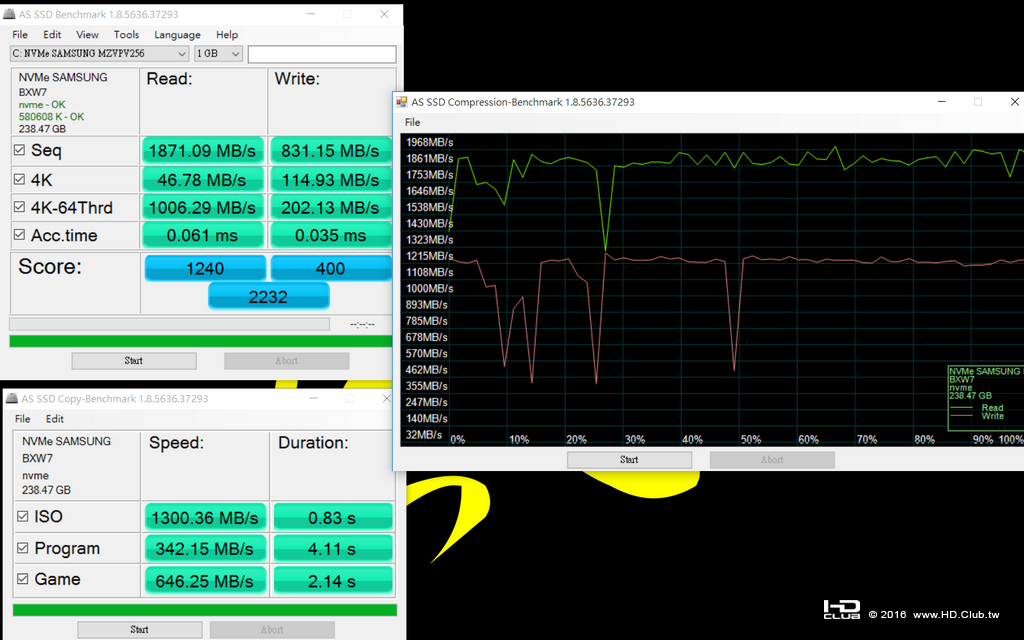Toggle the 4K-64Thrd test checkbox
Screen dimensions: 1024x640
coord(20,207)
